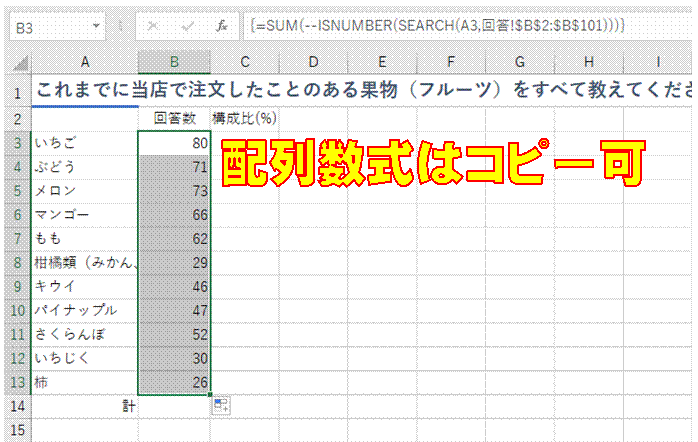Viewport: 698px width, 442px height.
Task: Click the 回答数 header cell
Action: point(174,119)
